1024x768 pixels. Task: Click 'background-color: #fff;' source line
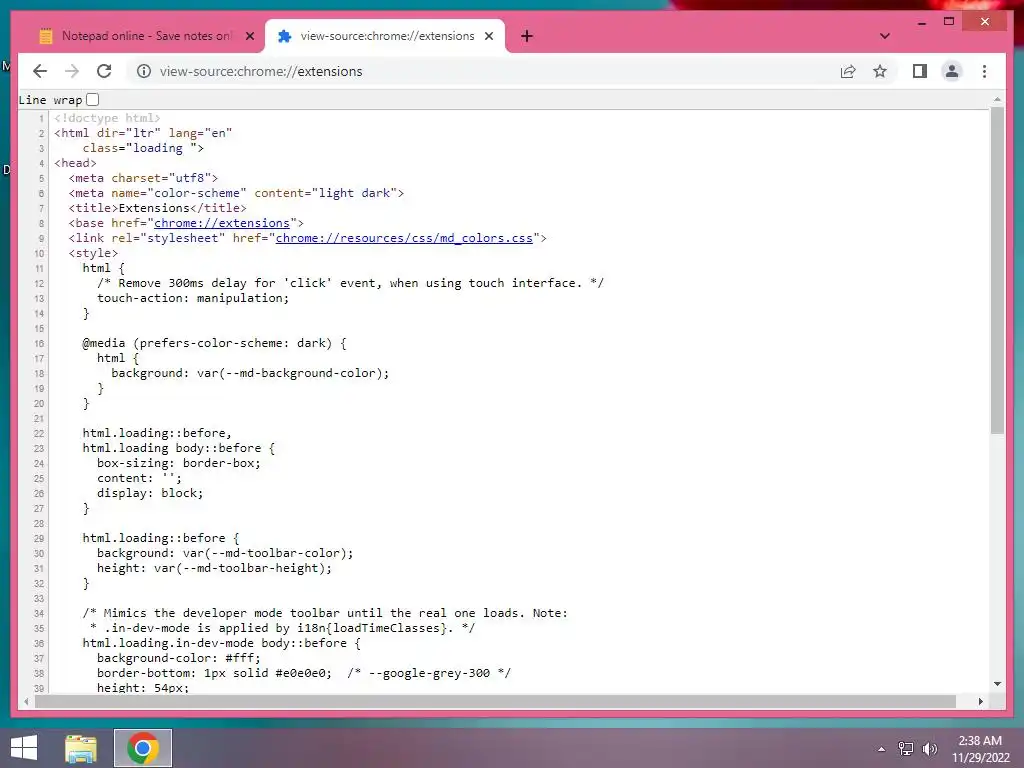click(178, 658)
